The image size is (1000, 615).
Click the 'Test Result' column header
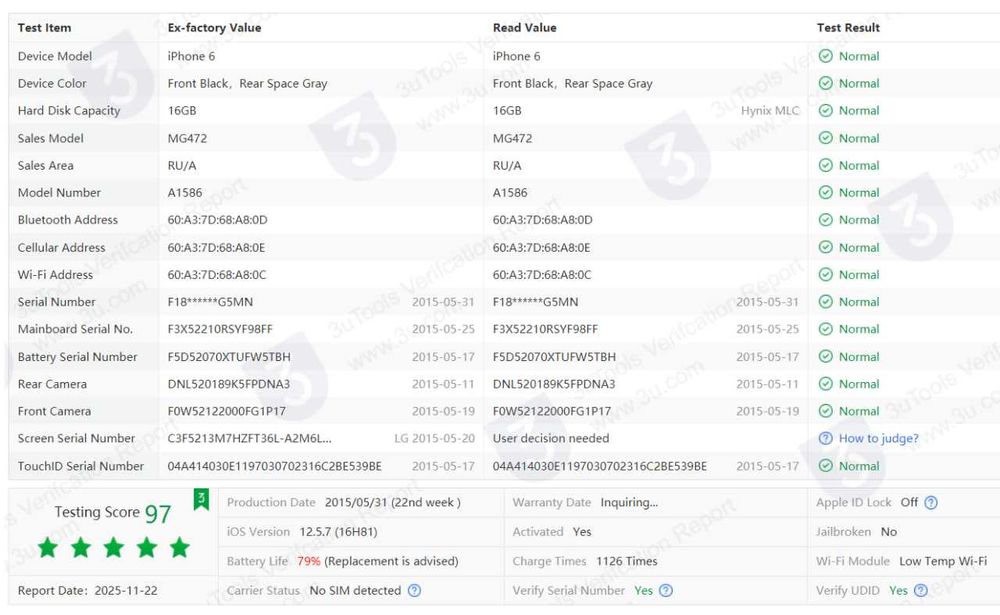[x=848, y=28]
